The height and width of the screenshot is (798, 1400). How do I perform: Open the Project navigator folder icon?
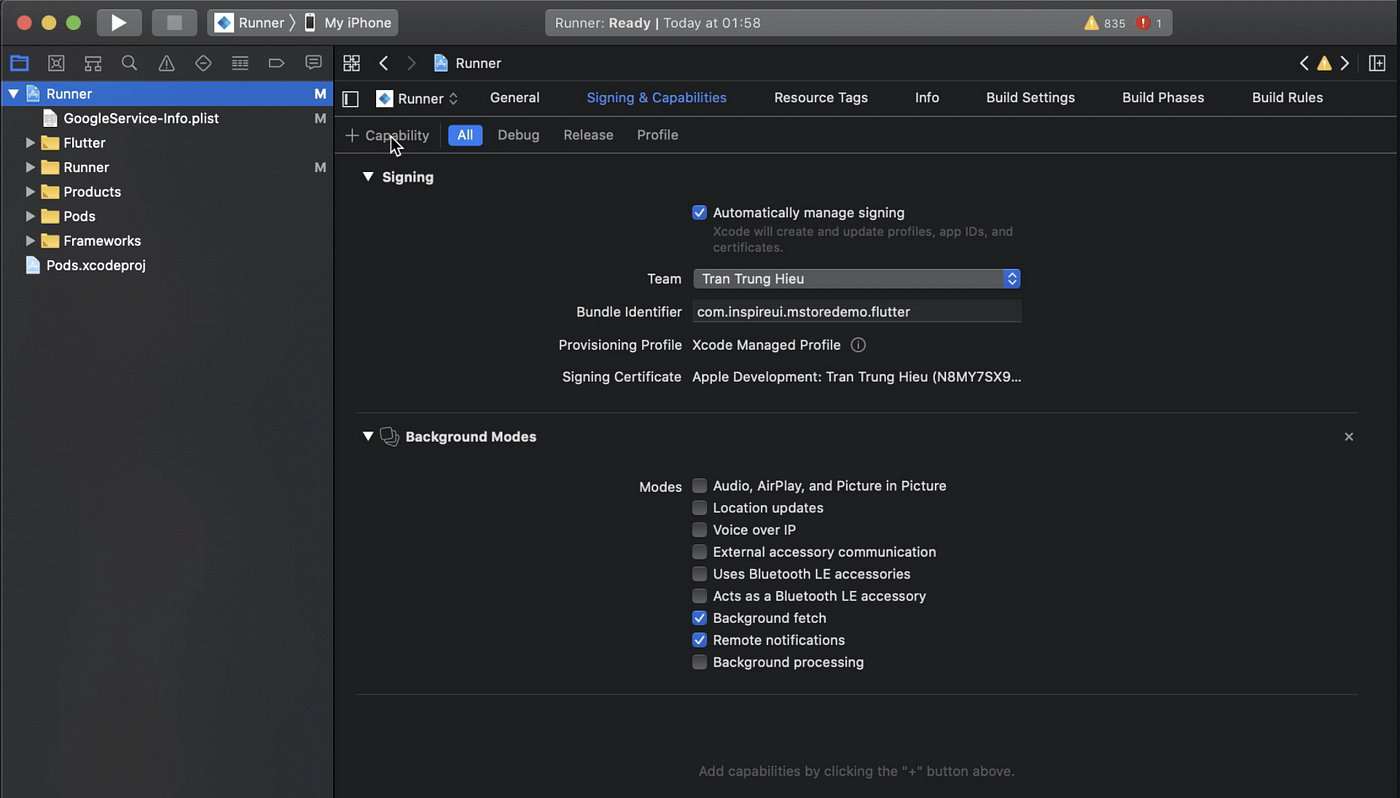(x=19, y=63)
